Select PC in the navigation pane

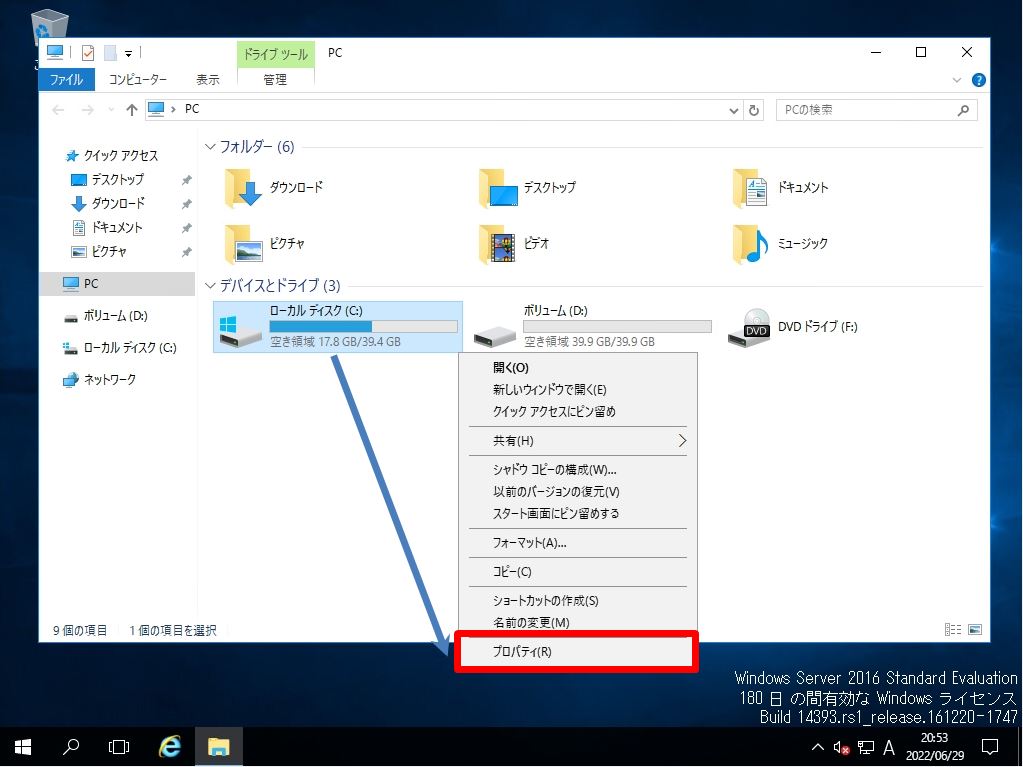click(x=117, y=284)
